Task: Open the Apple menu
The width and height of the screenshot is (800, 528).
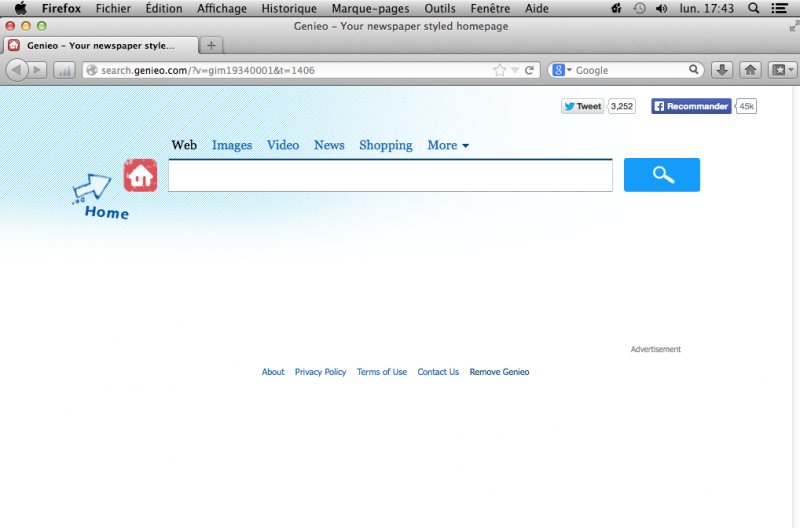Action: 20,8
